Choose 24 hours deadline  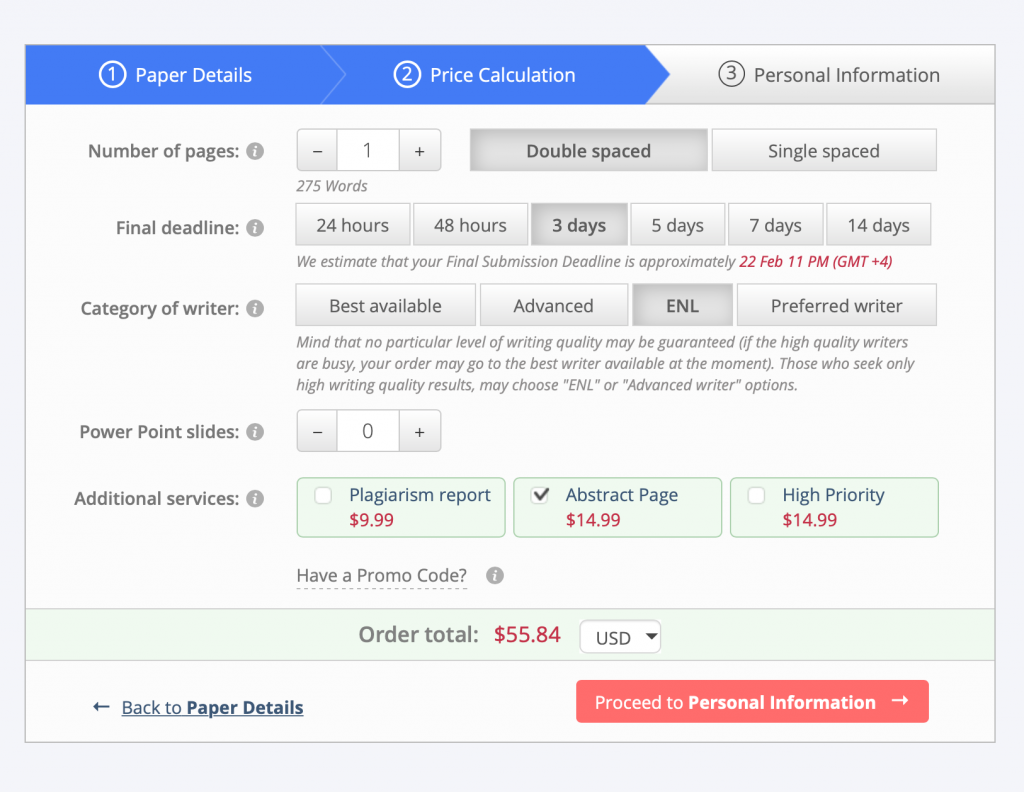[353, 225]
